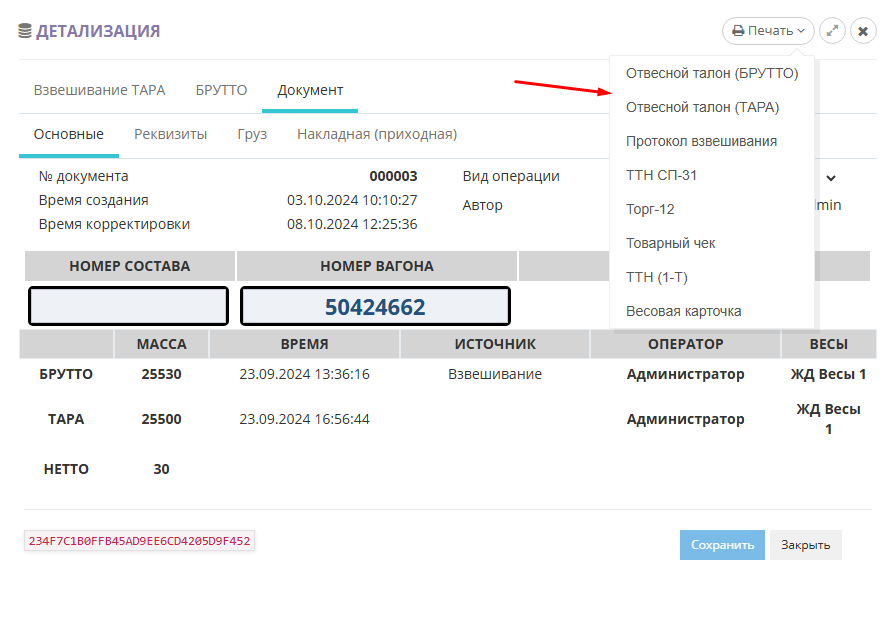The image size is (896, 618).
Task: Choose Протокол взвешивания from print menu
Action: click(x=701, y=141)
